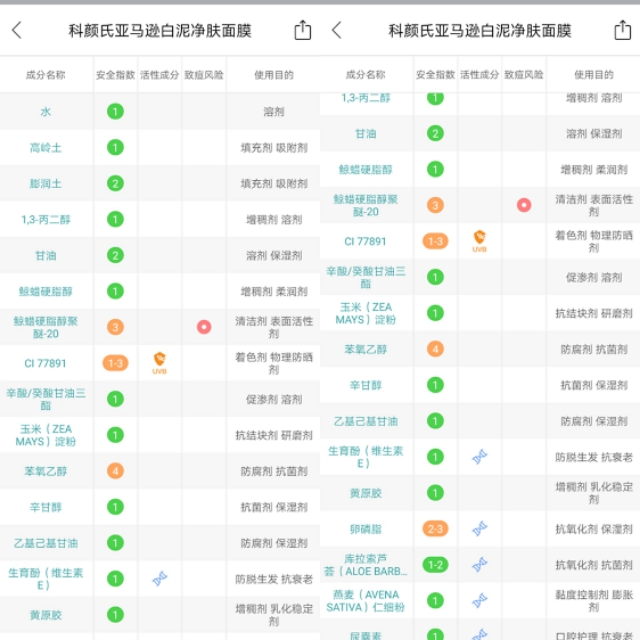Screen dimensions: 640x640
Task: Tap 溶剂 purpose in 水 row
Action: point(274,111)
